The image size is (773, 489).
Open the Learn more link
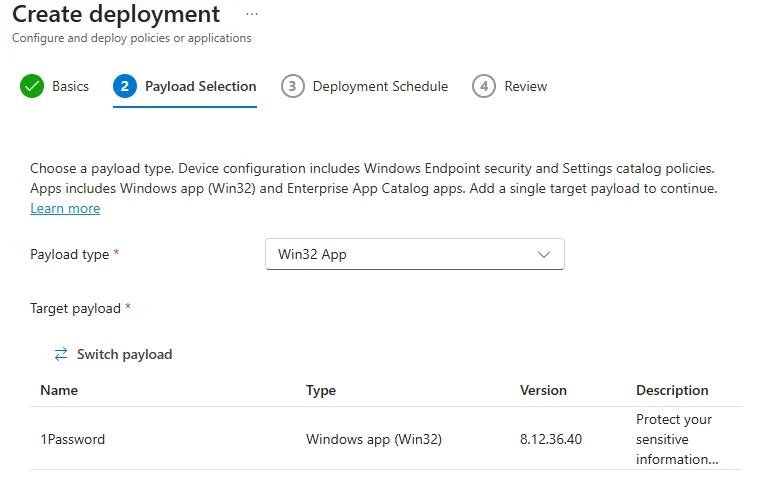(x=65, y=209)
